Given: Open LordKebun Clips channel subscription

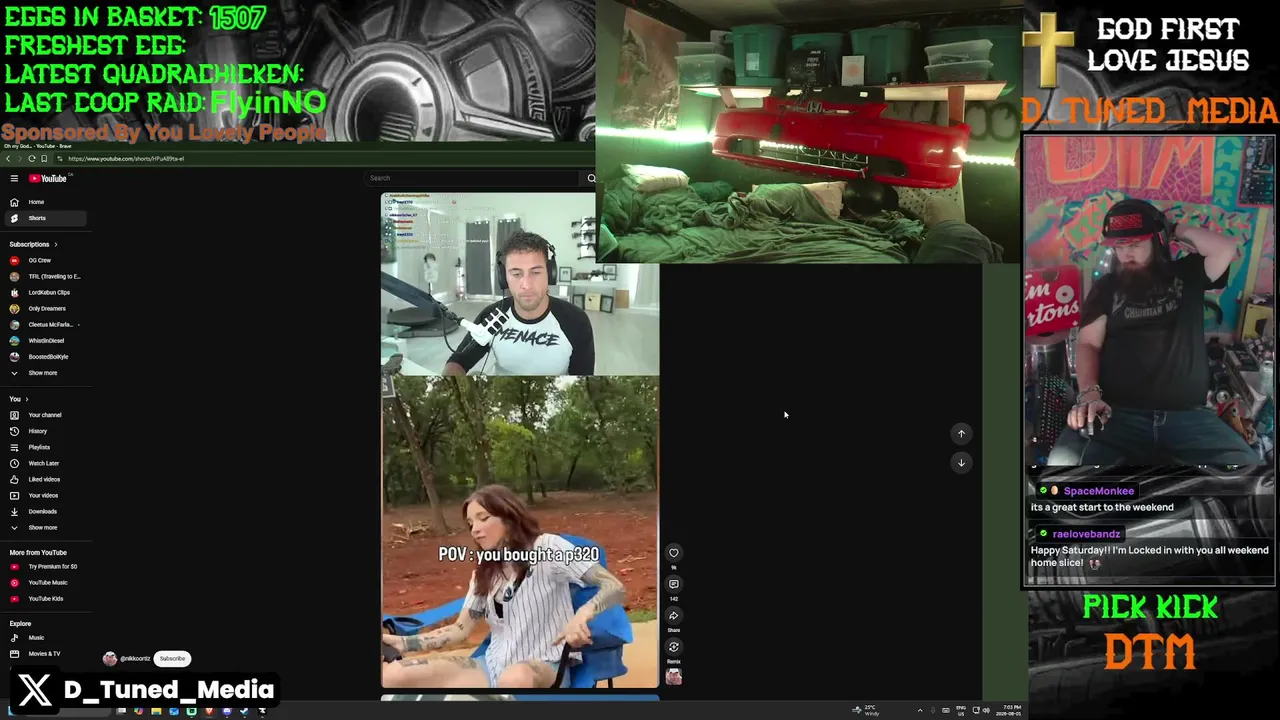Looking at the screenshot, I should pos(46,292).
